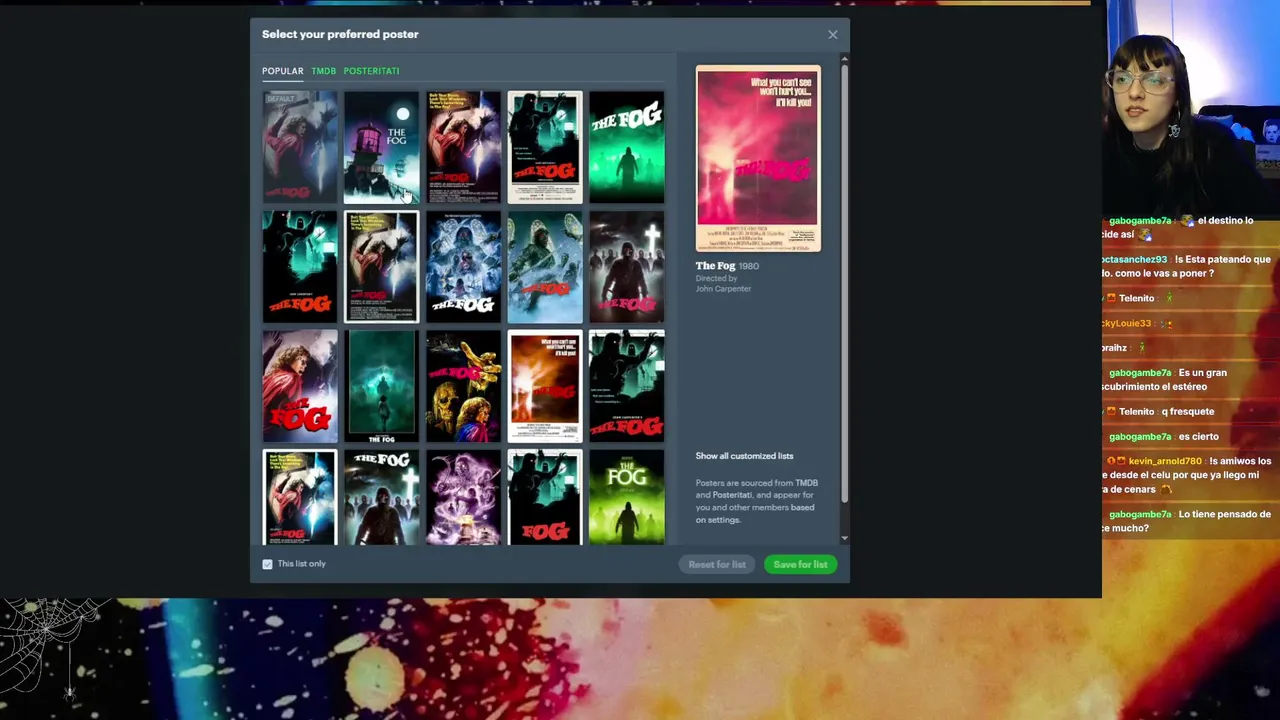Select the borderless teal silhouette poster in the second row
1280x720 pixels.
300,267
